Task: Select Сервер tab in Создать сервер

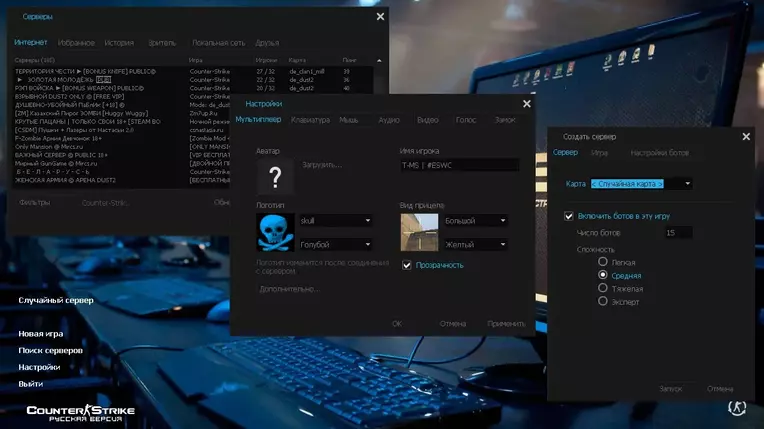Action: pos(565,153)
